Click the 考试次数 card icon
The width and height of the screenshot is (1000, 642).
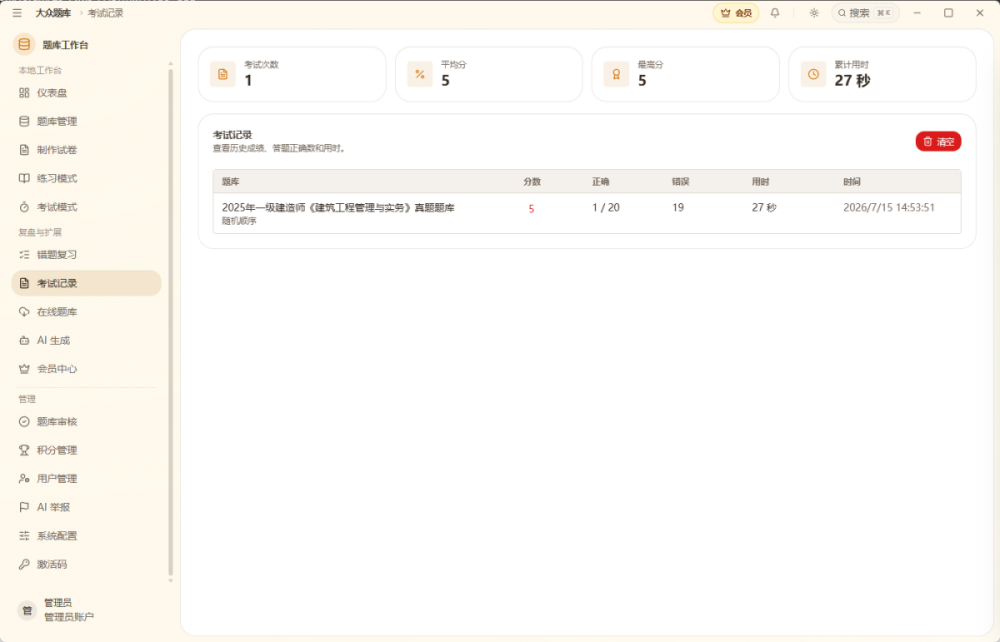click(x=223, y=75)
